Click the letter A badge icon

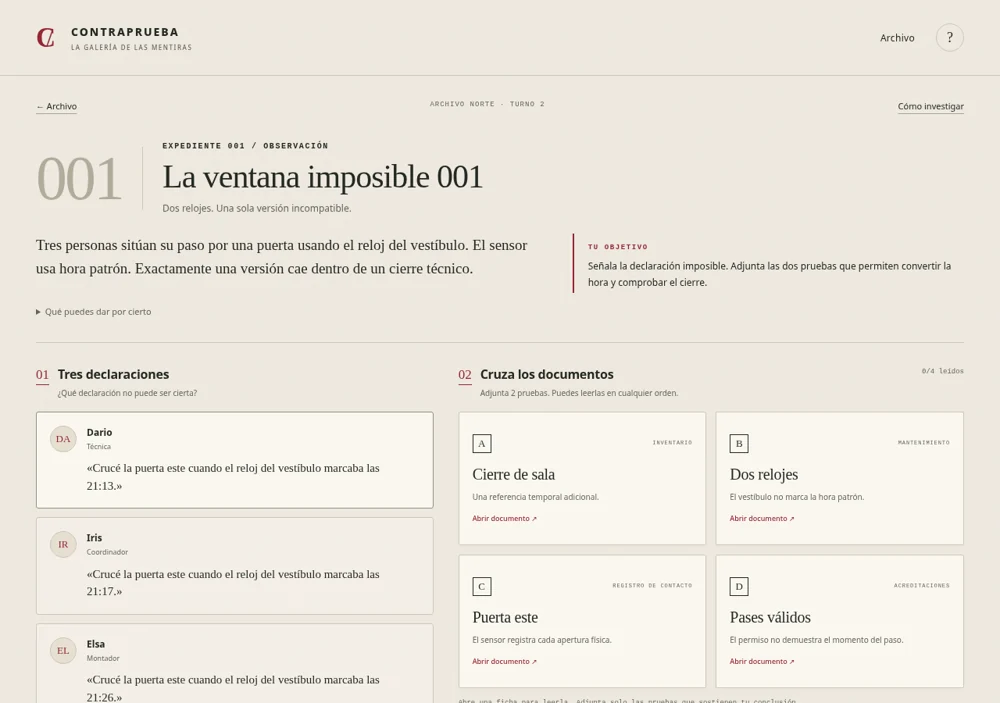click(482, 443)
